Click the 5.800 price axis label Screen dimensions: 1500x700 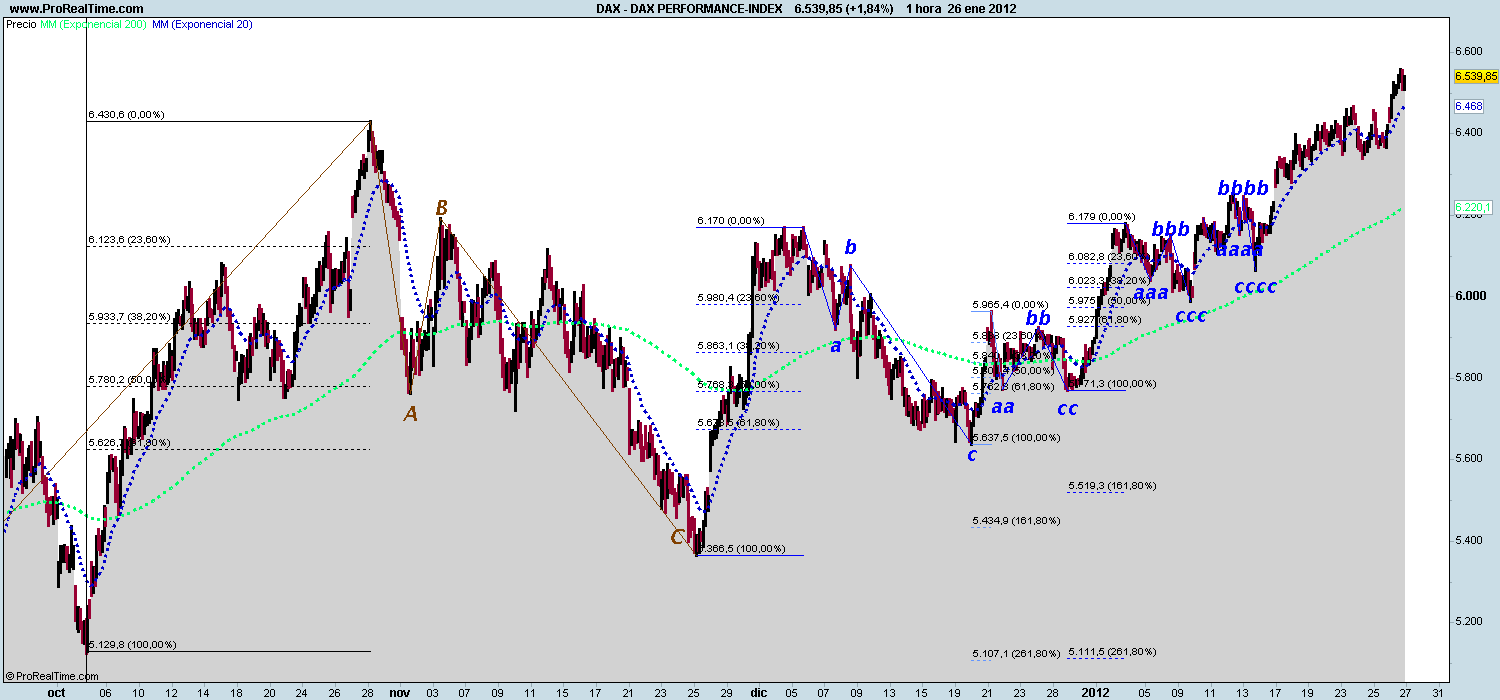[x=1468, y=377]
